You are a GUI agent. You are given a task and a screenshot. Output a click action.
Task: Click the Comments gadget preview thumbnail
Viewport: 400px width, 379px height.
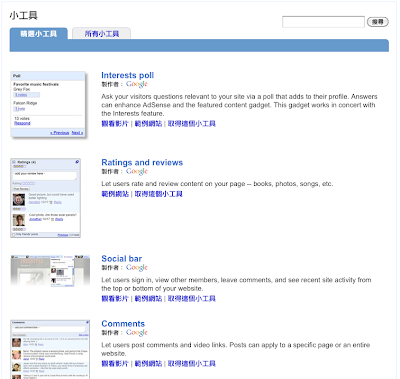coord(50,349)
